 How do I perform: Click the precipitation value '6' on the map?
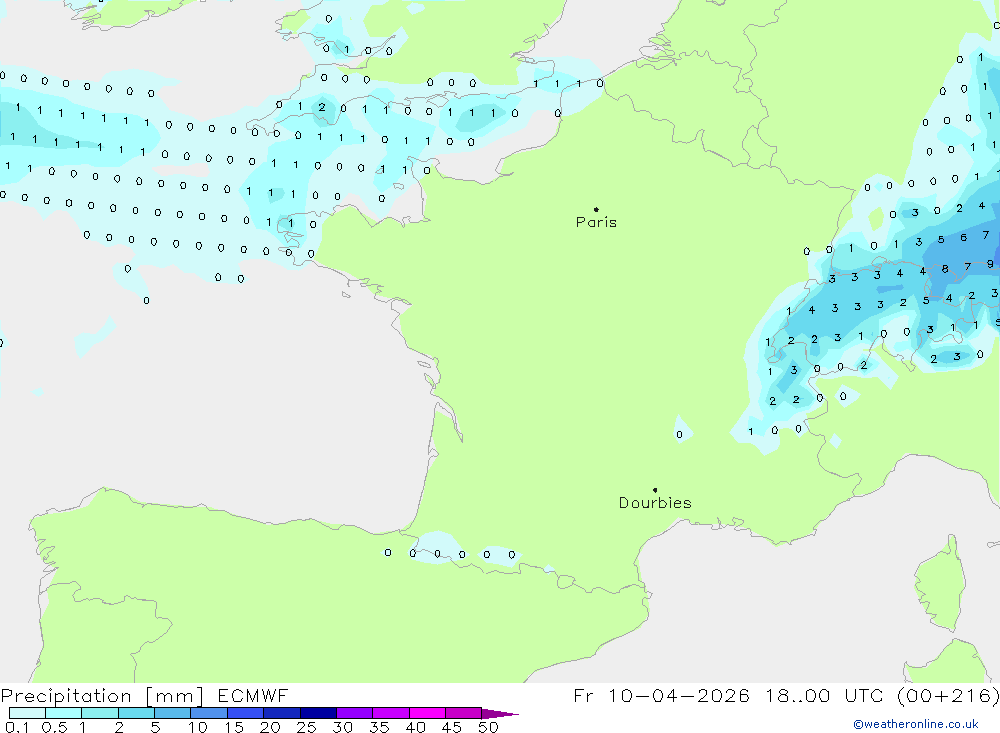964,237
